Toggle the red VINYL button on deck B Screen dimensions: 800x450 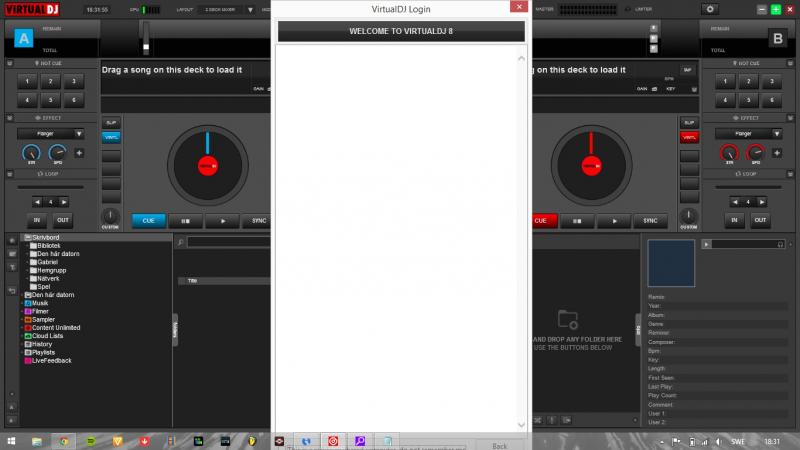pos(687,137)
